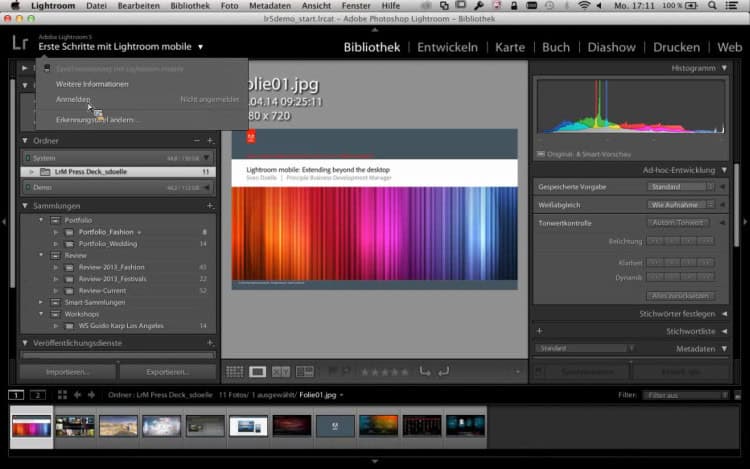
Task: Hide the top module picker arrow
Action: tap(375, 30)
